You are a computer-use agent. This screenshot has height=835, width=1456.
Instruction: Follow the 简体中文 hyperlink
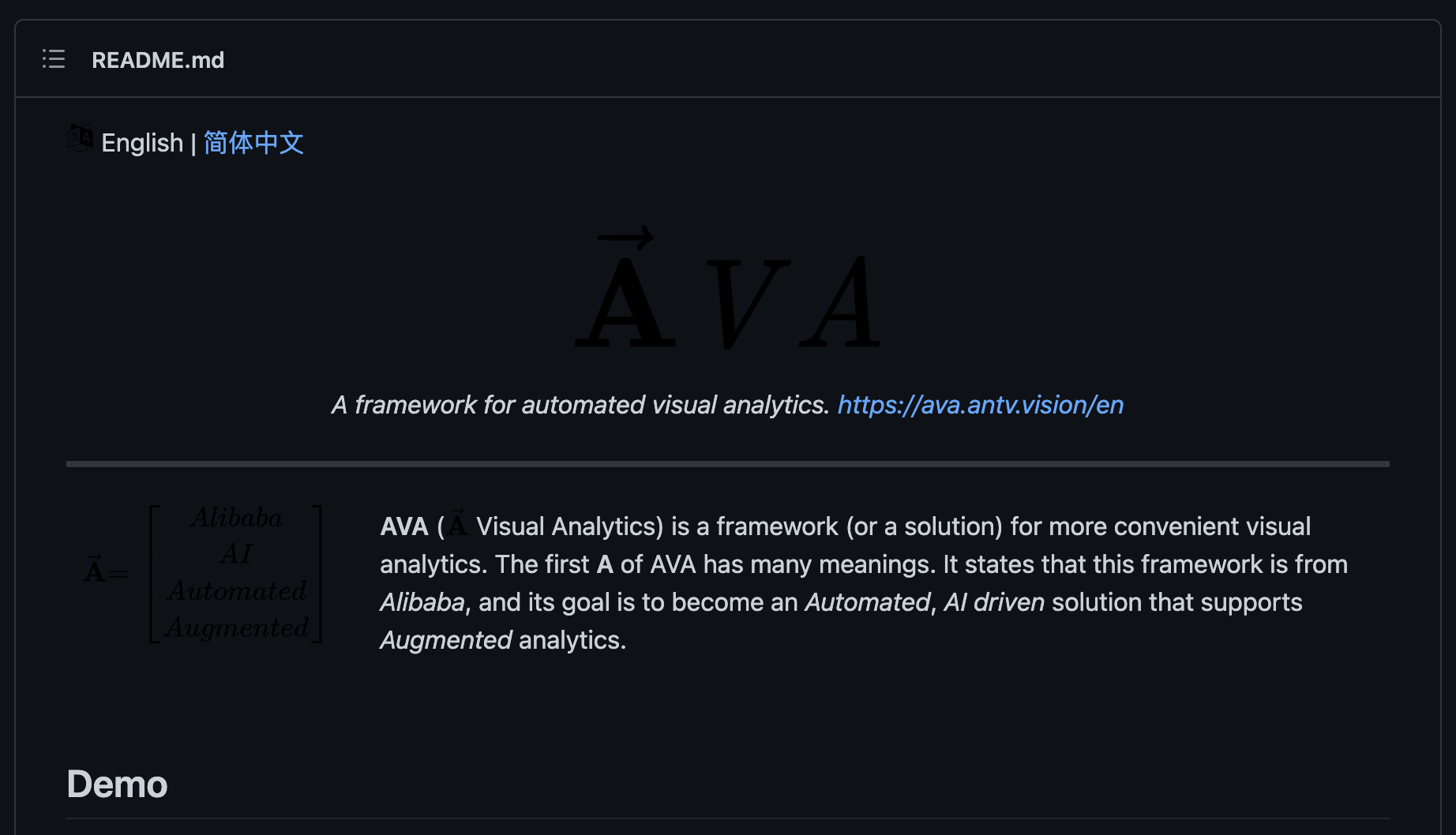pyautogui.click(x=253, y=143)
